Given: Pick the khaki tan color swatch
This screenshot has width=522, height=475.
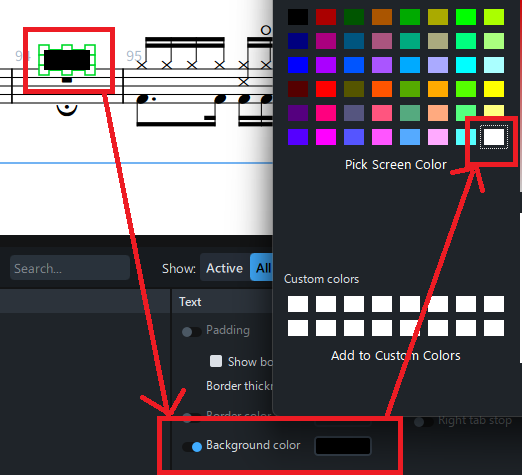Looking at the screenshot, I should tap(438, 41).
